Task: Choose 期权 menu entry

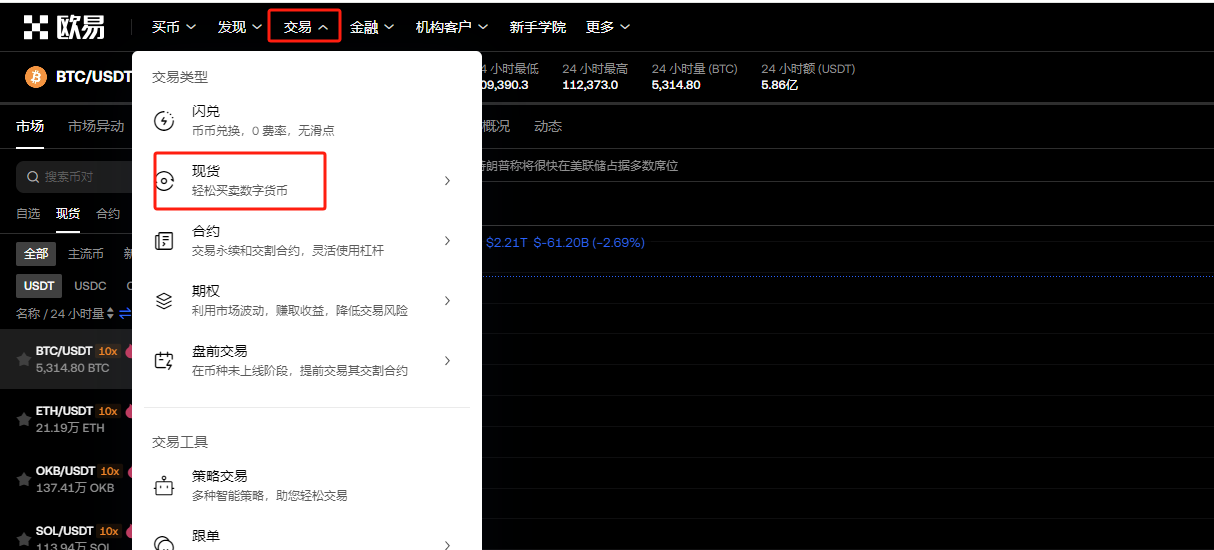Action: tap(307, 301)
